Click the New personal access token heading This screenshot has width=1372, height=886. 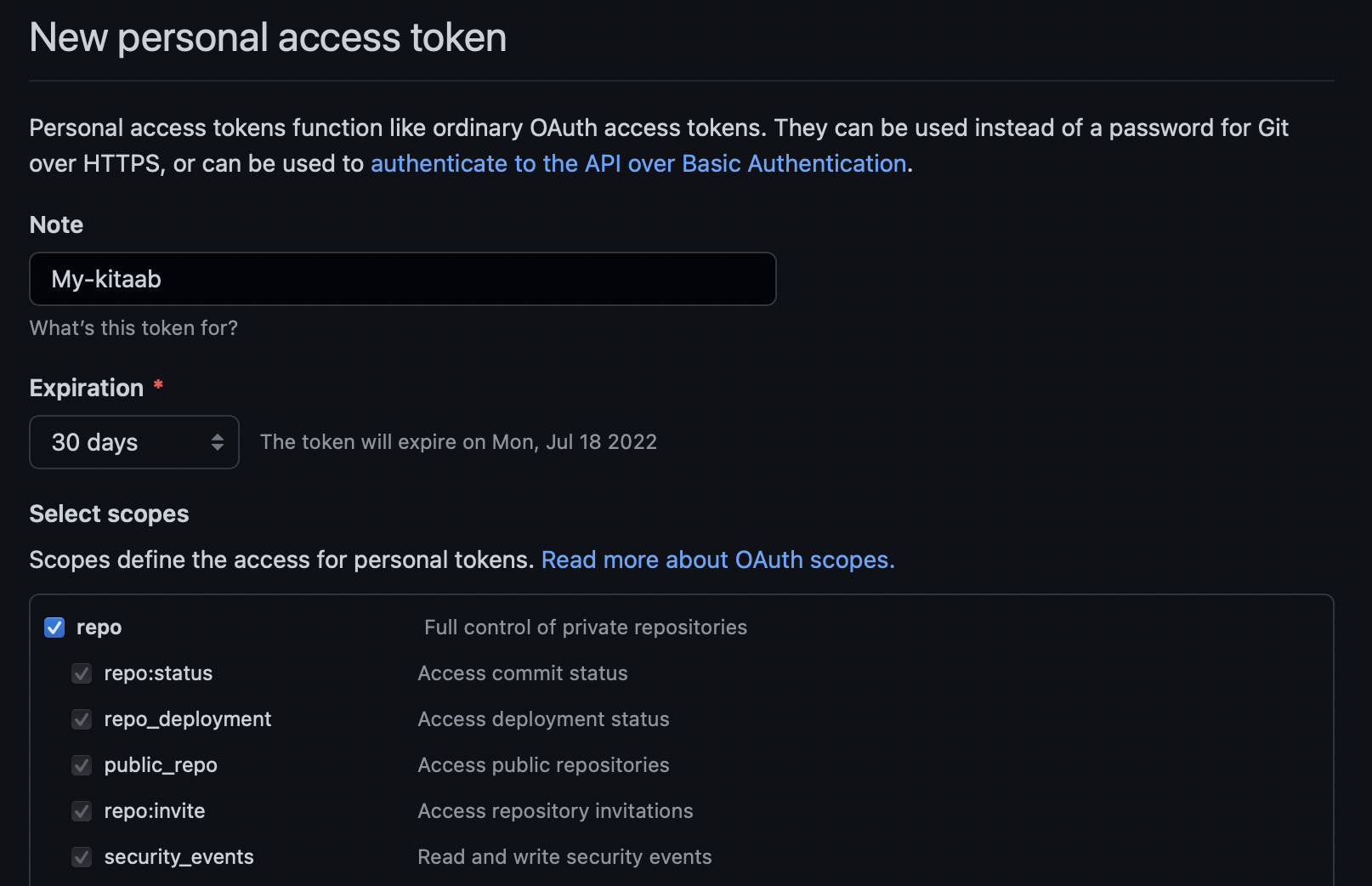[268, 37]
